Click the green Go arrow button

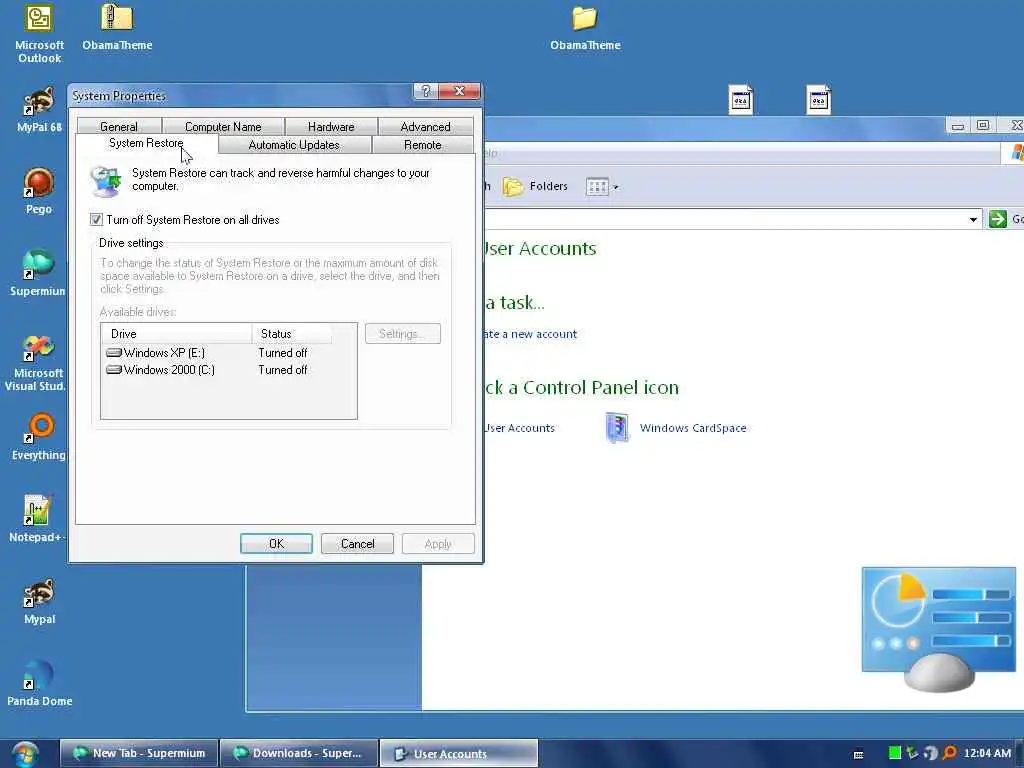(x=997, y=219)
